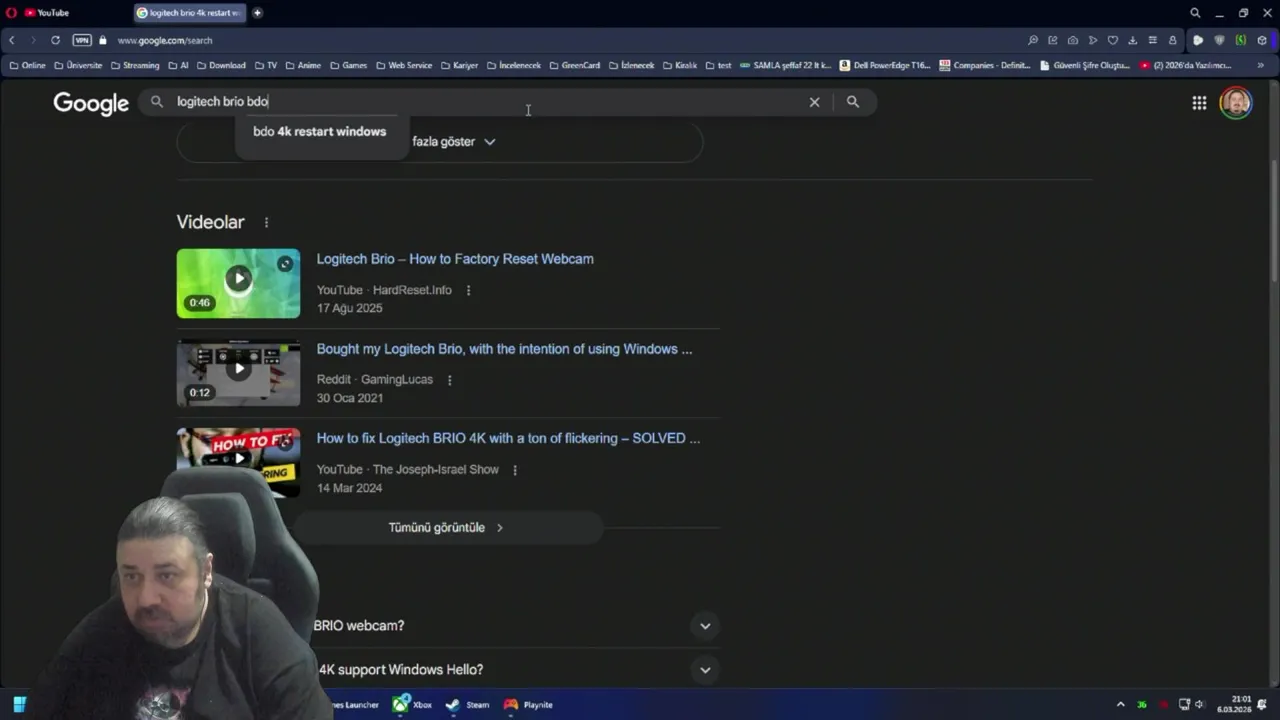Reload the current page

(x=55, y=40)
